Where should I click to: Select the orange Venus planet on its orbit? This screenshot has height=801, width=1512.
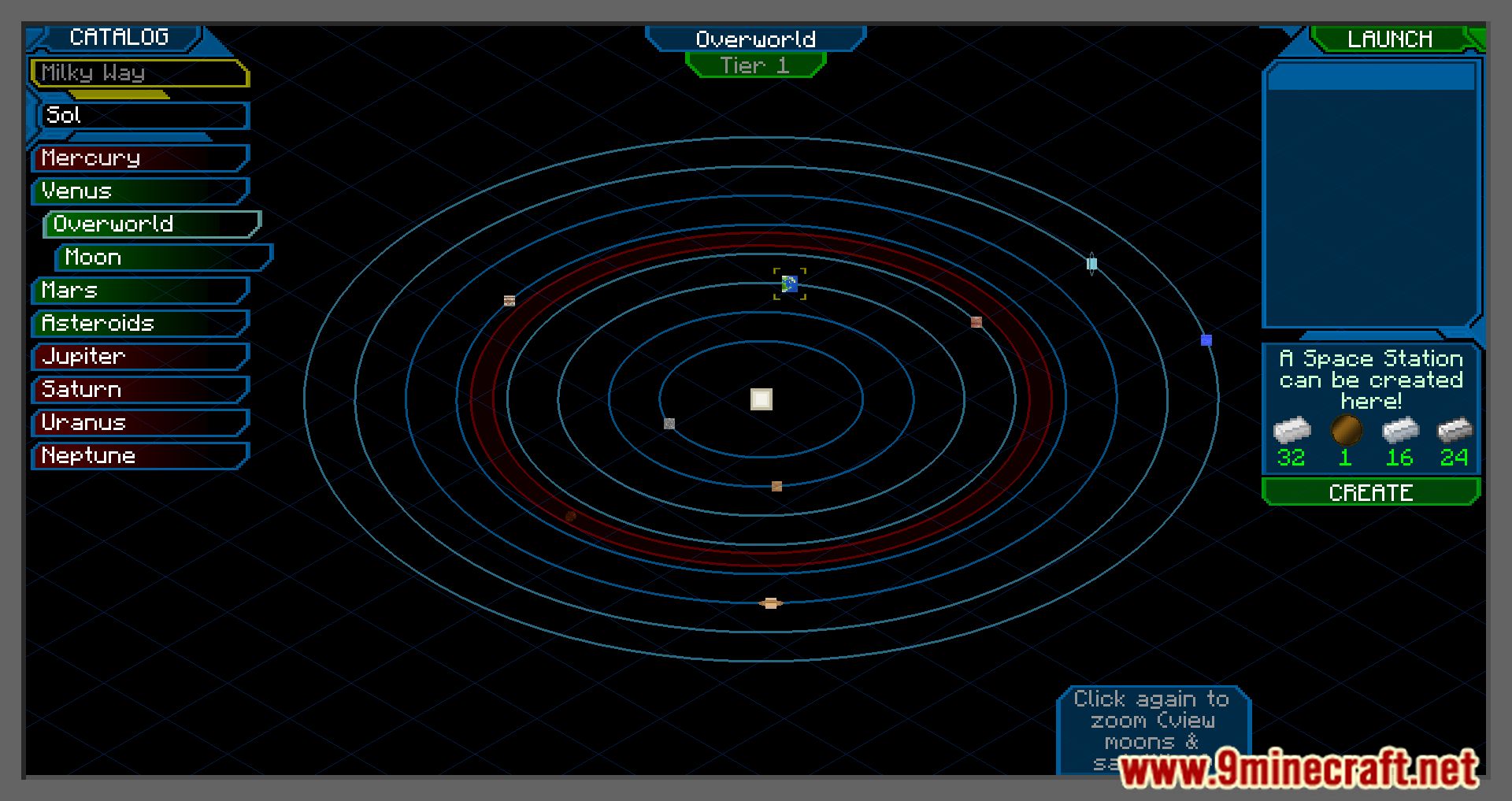pos(776,486)
